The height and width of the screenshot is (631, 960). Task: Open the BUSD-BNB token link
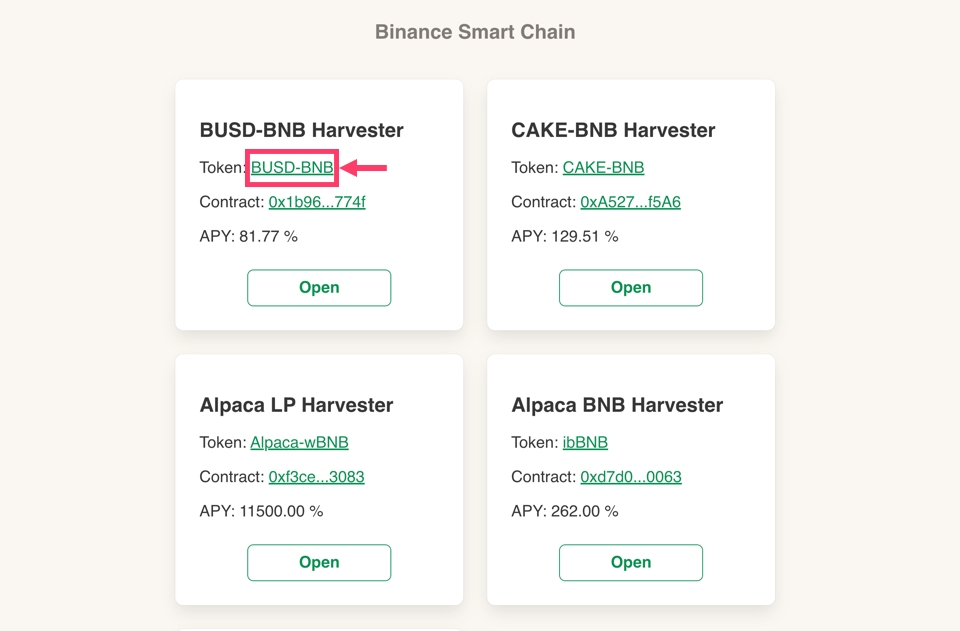coord(292,168)
